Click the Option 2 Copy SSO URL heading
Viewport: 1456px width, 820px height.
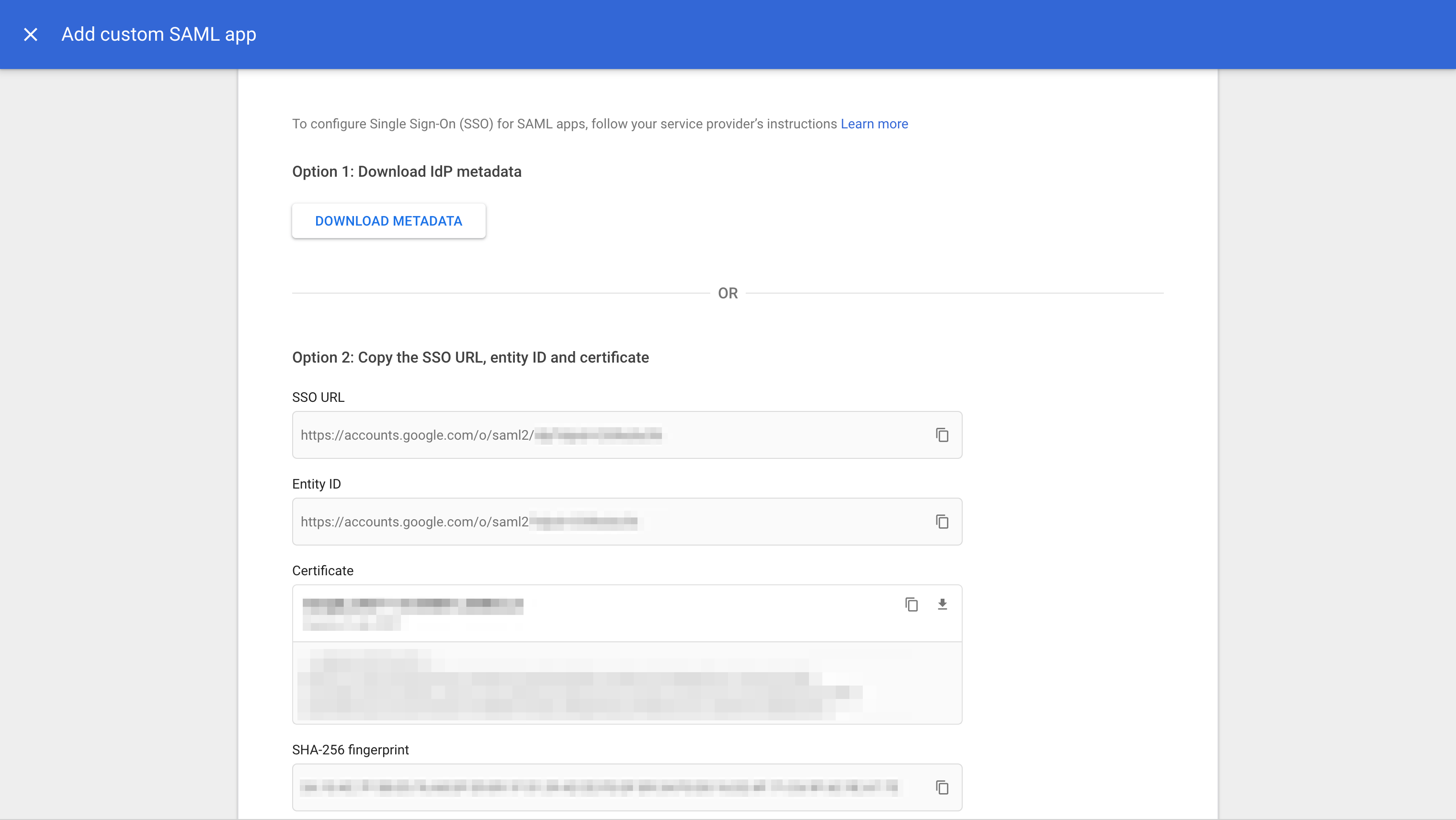[x=470, y=357]
